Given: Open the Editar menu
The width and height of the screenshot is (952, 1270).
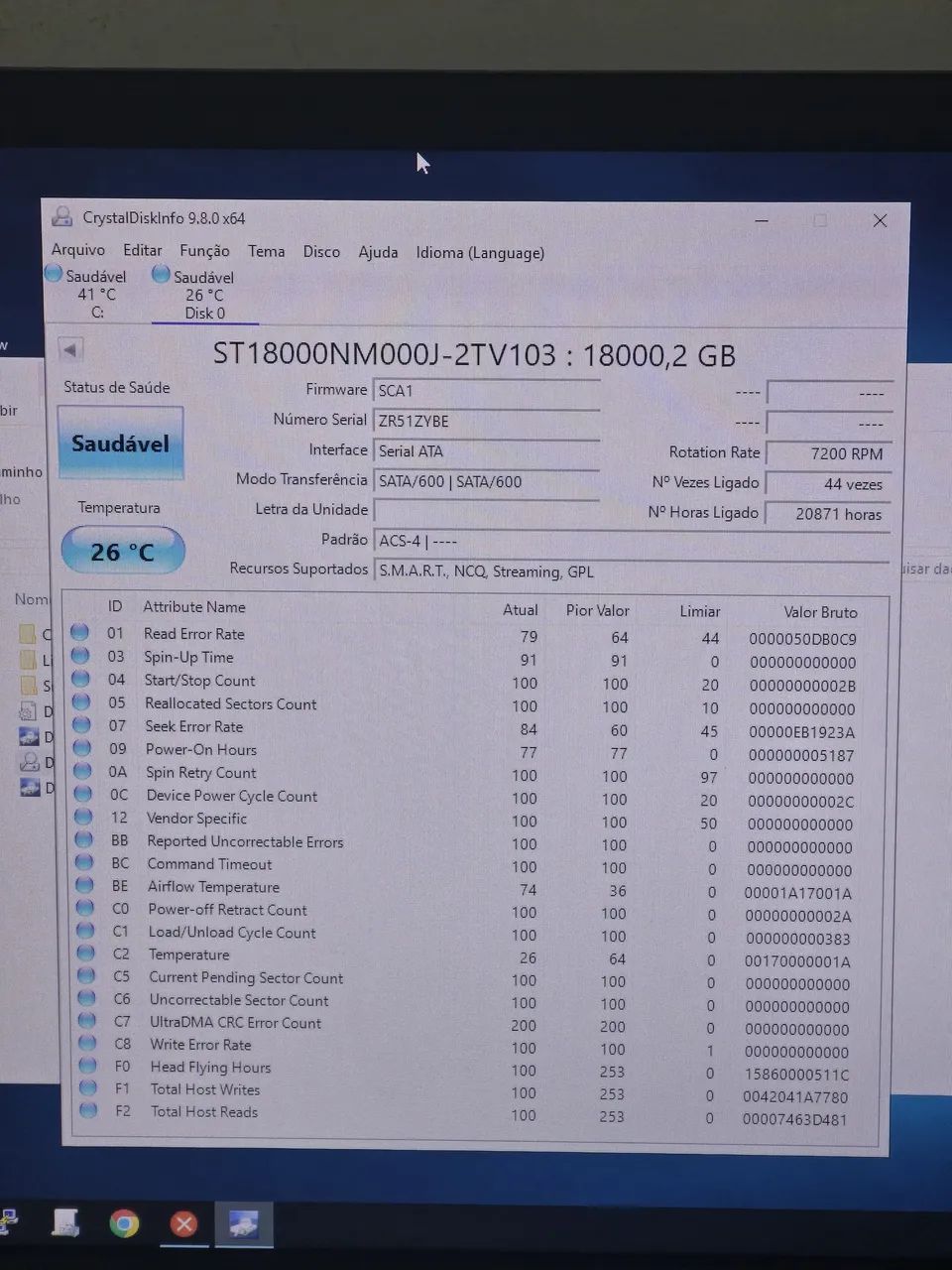Looking at the screenshot, I should pyautogui.click(x=143, y=250).
